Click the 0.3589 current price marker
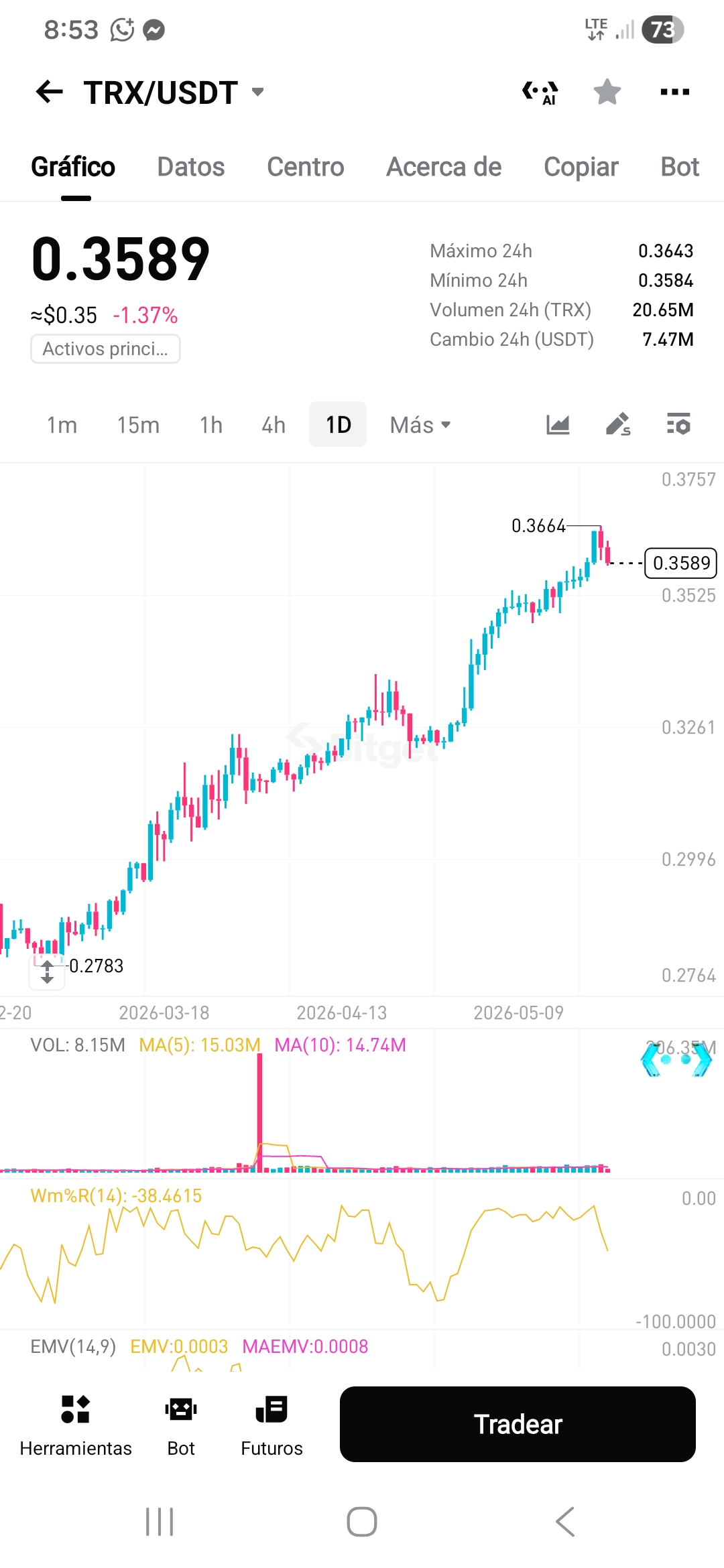The height and width of the screenshot is (1568, 724). click(681, 563)
